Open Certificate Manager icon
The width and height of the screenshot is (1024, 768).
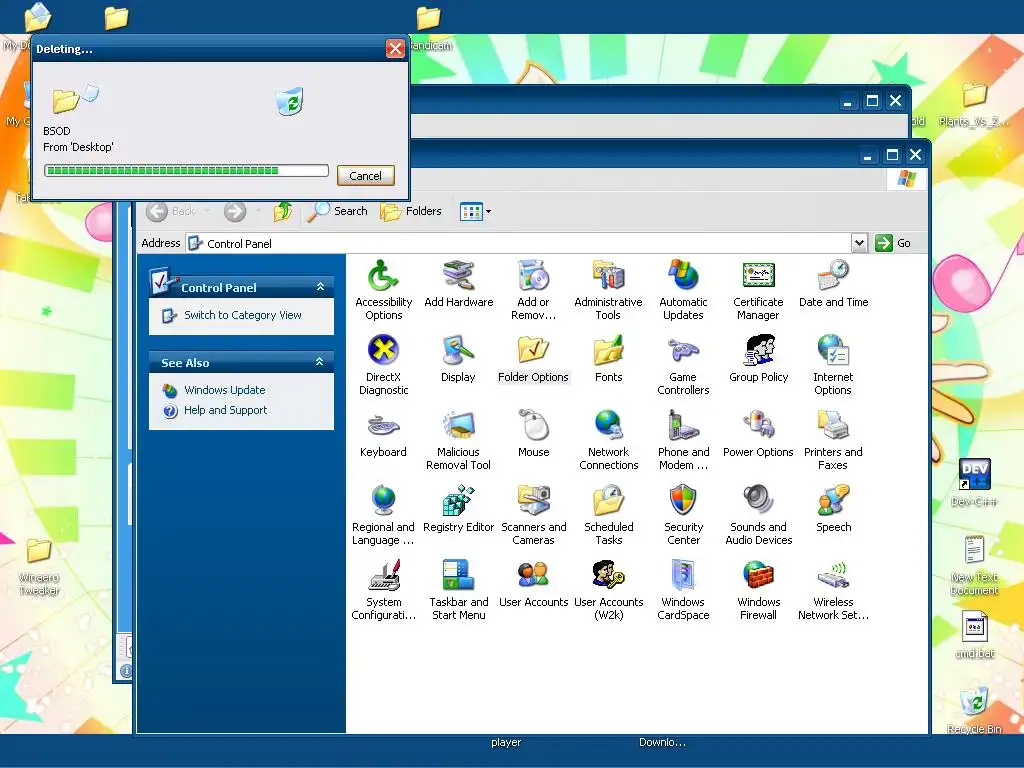758,290
